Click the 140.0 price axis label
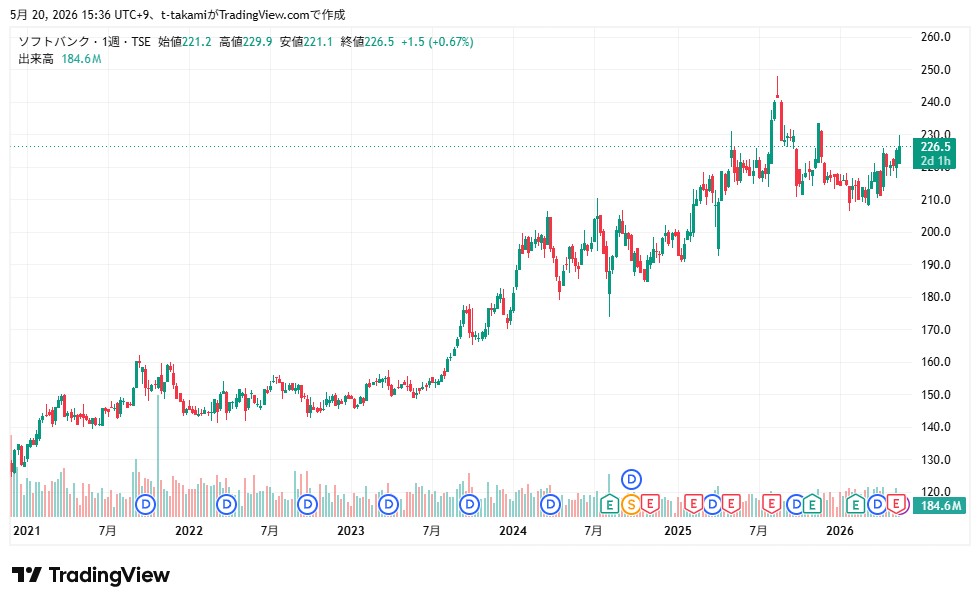The width and height of the screenshot is (980, 605). click(936, 427)
